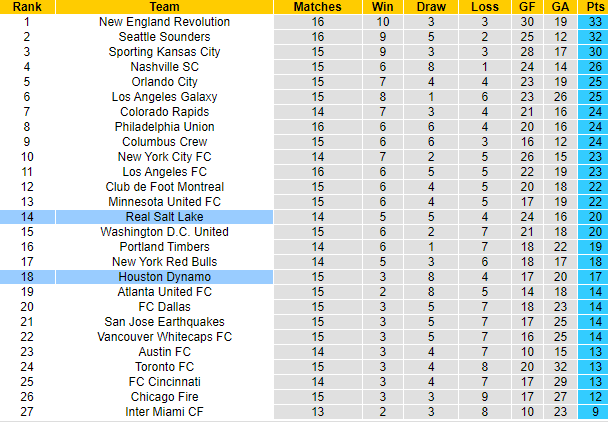Click Vancouver Whitecaps FC team name
Screen dimensions: 608x422
coord(164,336)
